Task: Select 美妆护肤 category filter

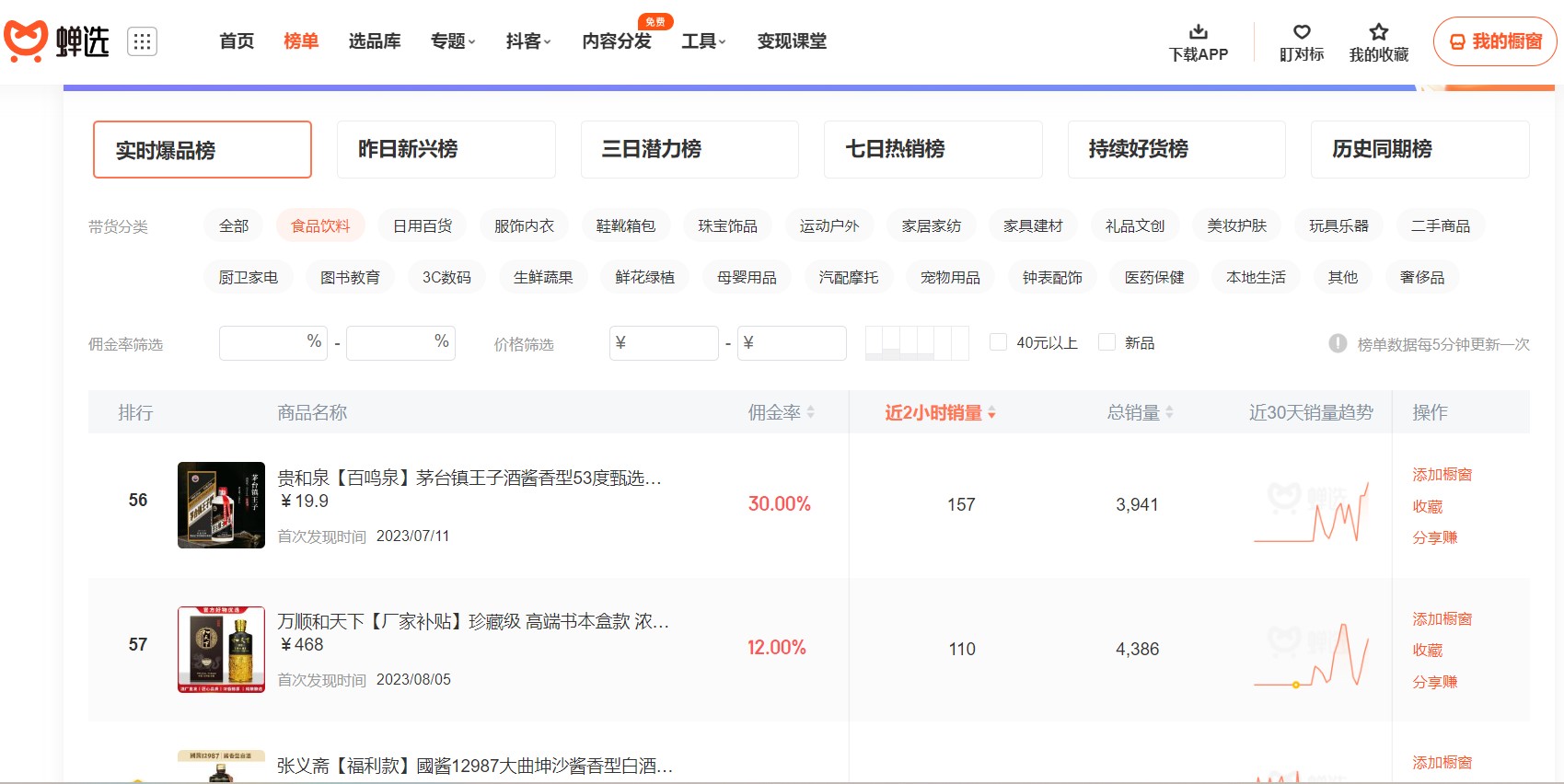Action: click(1237, 225)
